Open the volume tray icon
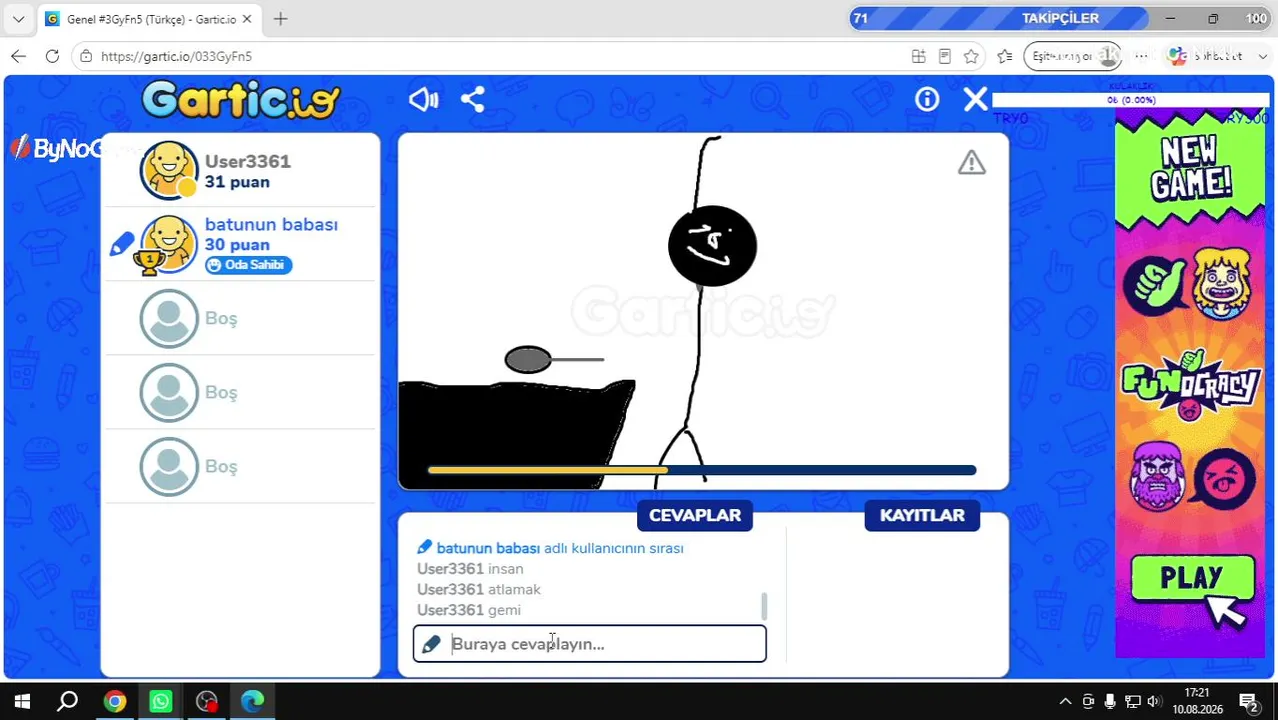Screen dimensions: 1278x720 [x=1154, y=702]
